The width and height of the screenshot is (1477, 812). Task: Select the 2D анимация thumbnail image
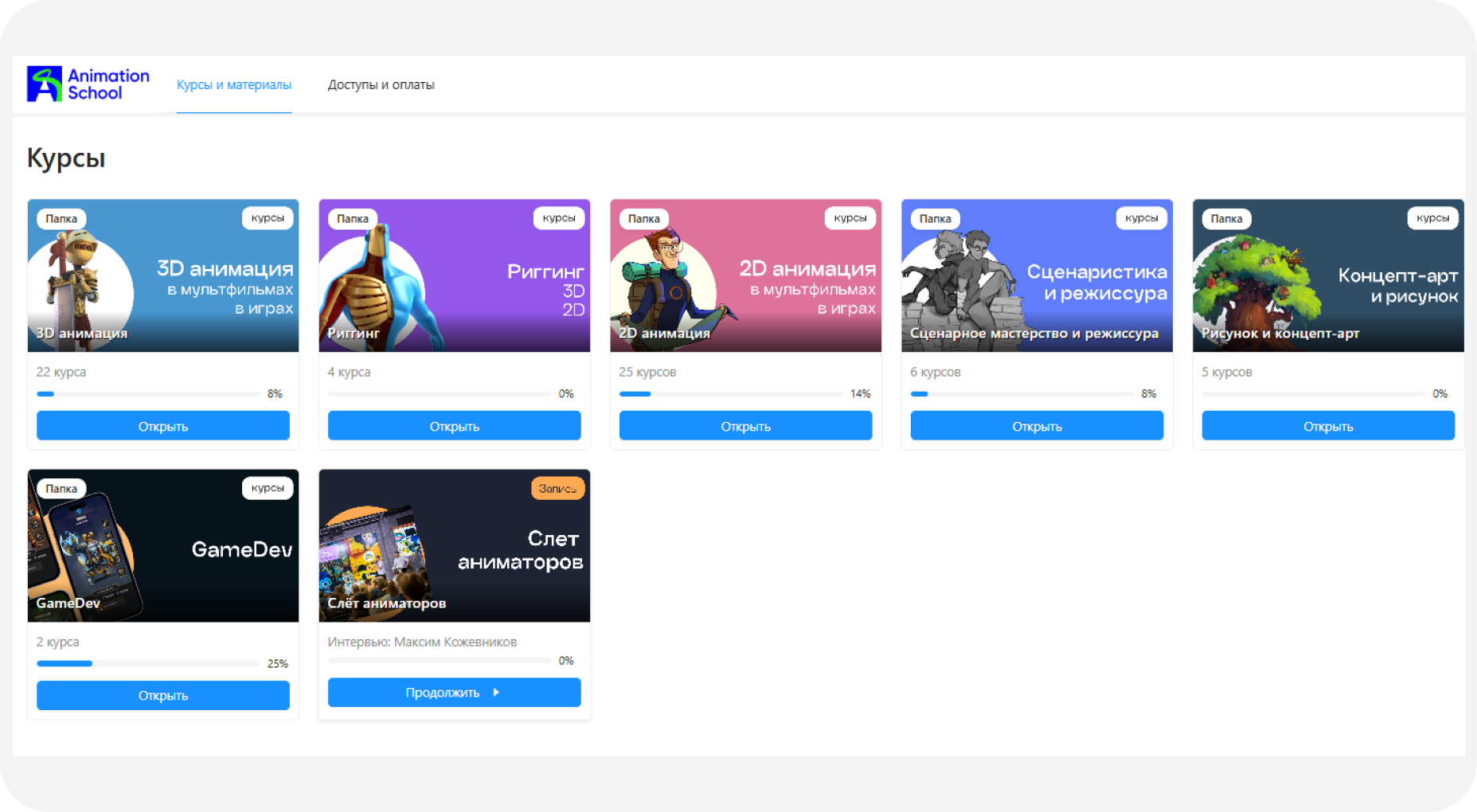coord(746,275)
